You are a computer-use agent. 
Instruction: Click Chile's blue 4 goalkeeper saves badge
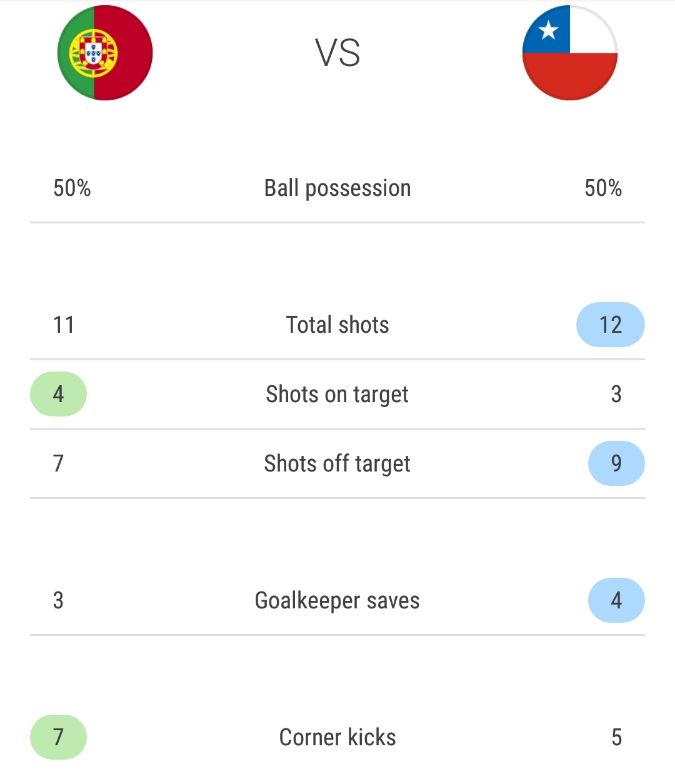pyautogui.click(x=616, y=601)
